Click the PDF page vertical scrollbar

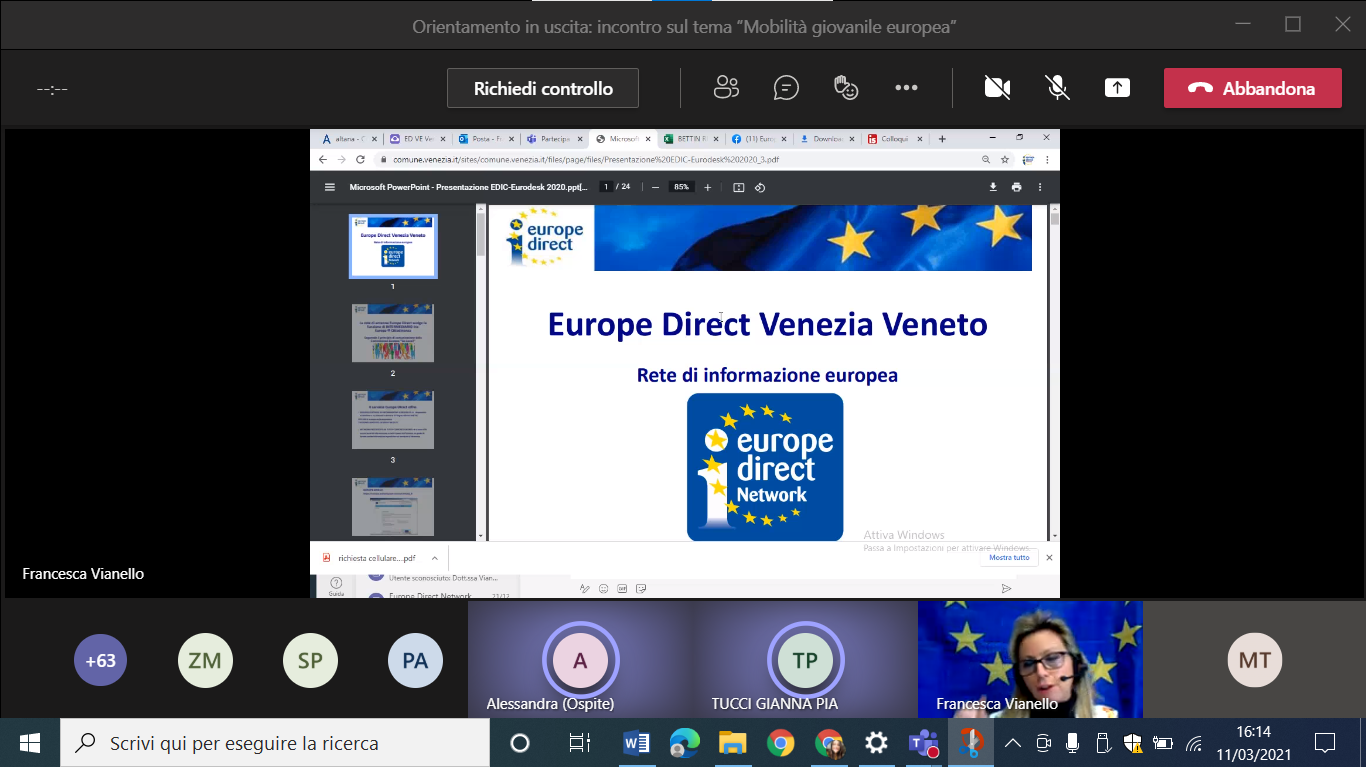1054,372
